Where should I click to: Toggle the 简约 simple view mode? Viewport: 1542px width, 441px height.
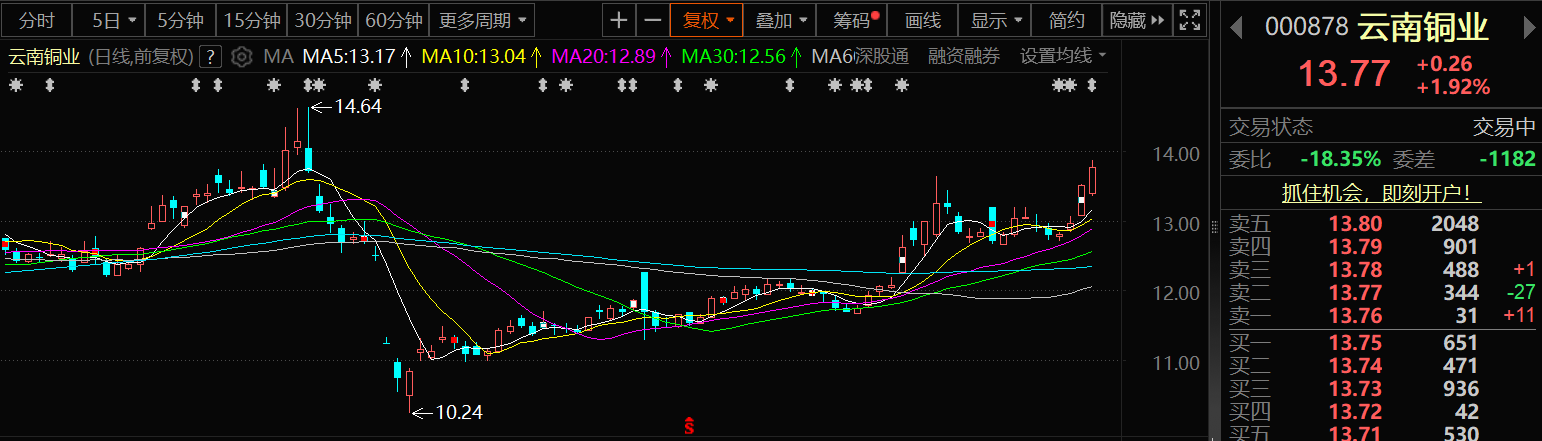pyautogui.click(x=1067, y=20)
